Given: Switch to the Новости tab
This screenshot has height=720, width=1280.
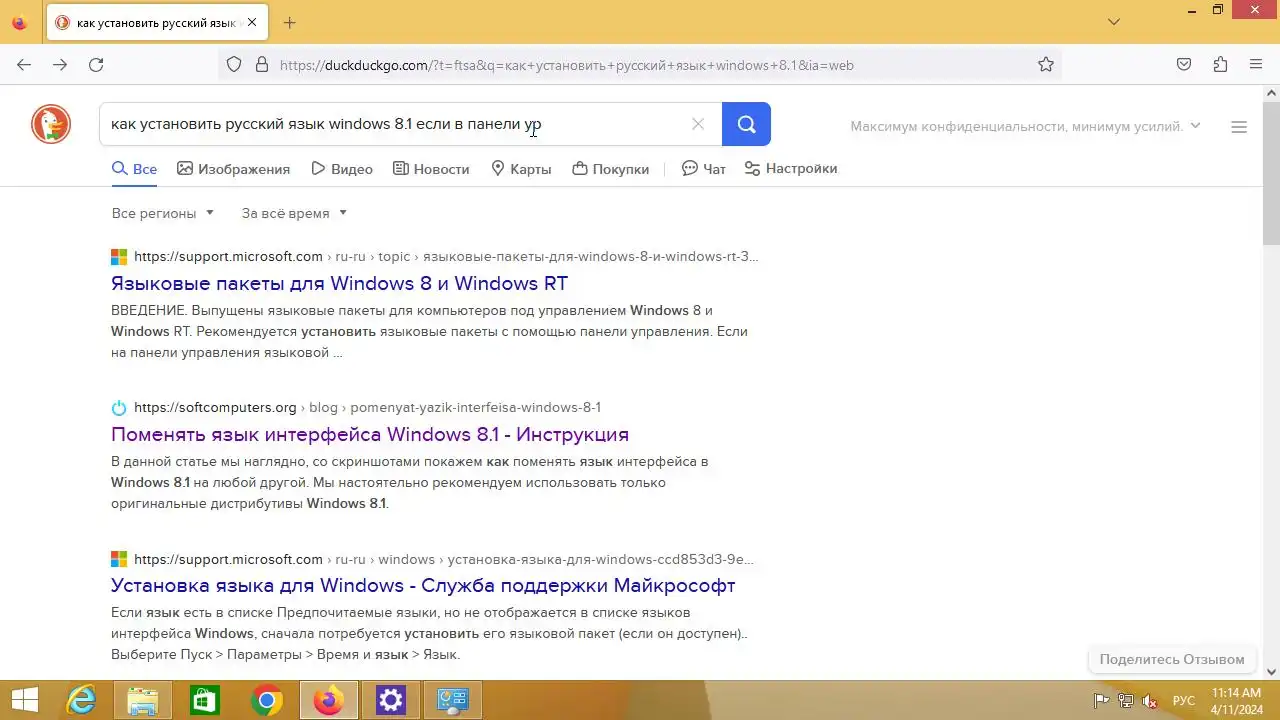Looking at the screenshot, I should 431,169.
